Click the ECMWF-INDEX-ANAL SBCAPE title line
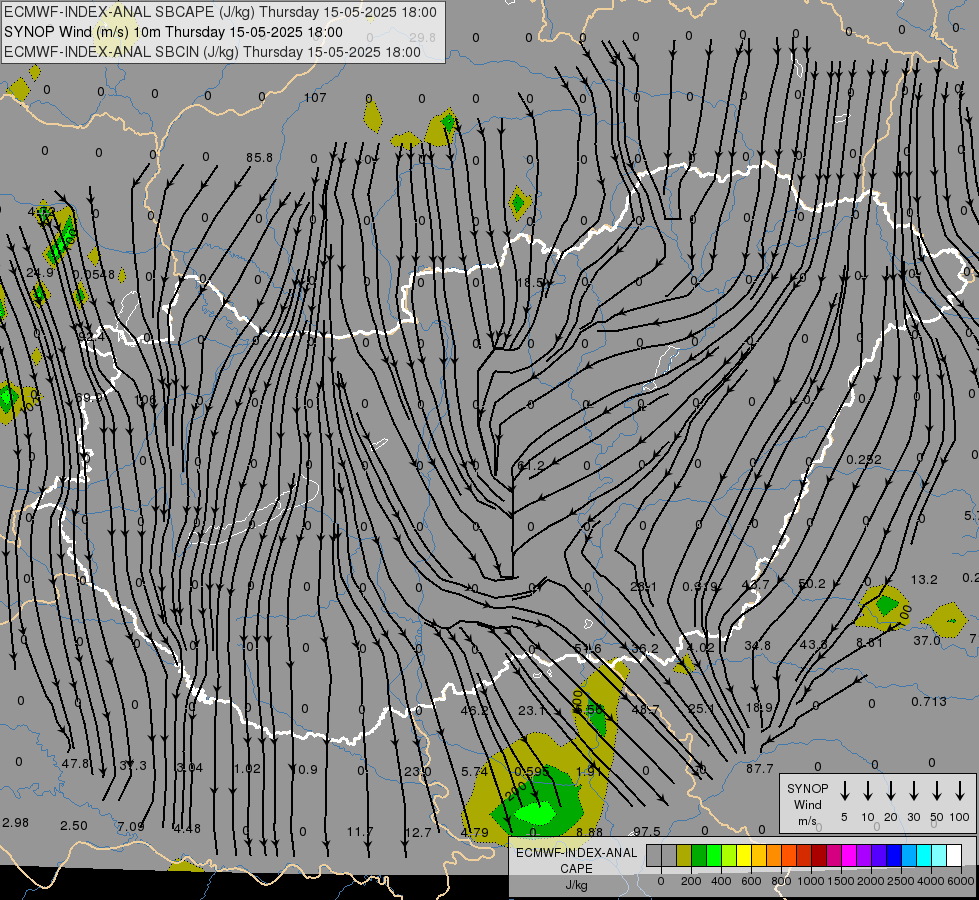 (x=220, y=12)
